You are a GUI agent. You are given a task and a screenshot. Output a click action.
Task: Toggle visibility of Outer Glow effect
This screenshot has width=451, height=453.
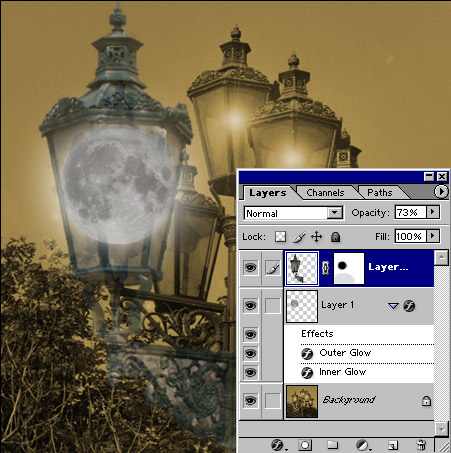click(x=250, y=353)
